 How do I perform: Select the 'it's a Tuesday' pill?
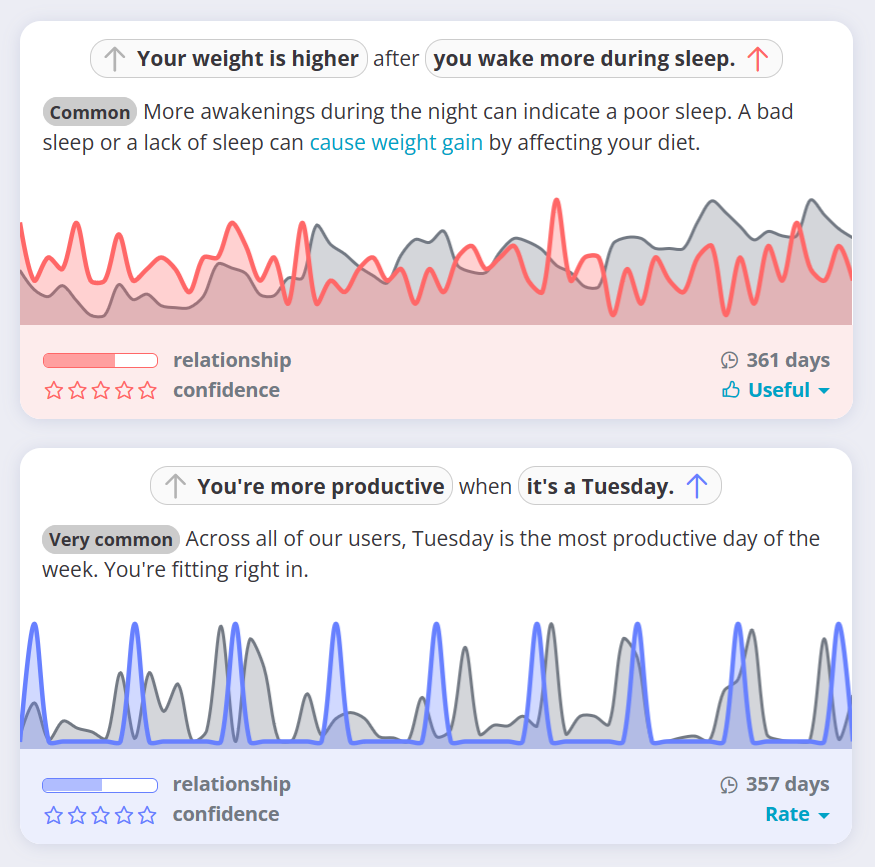(619, 486)
